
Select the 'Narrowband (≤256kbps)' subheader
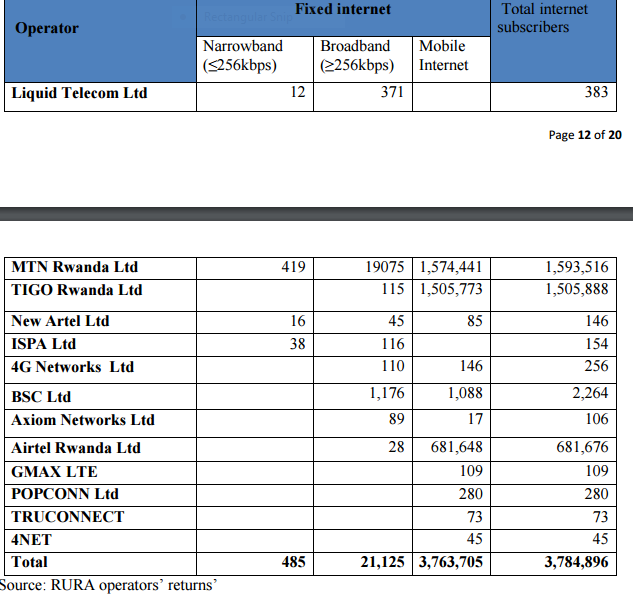(x=243, y=56)
